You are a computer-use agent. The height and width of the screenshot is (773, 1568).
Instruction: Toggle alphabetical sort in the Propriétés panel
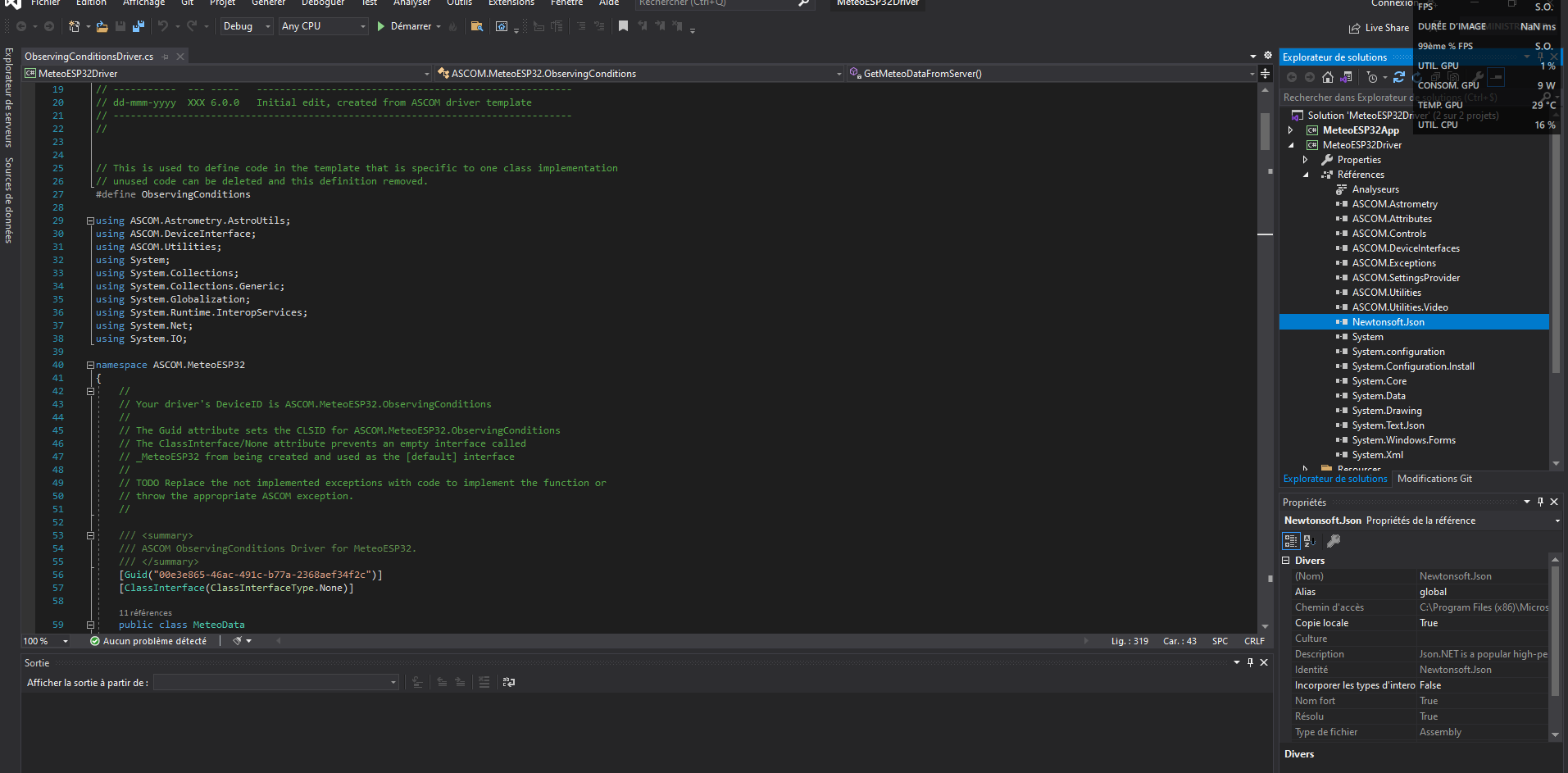[1310, 541]
